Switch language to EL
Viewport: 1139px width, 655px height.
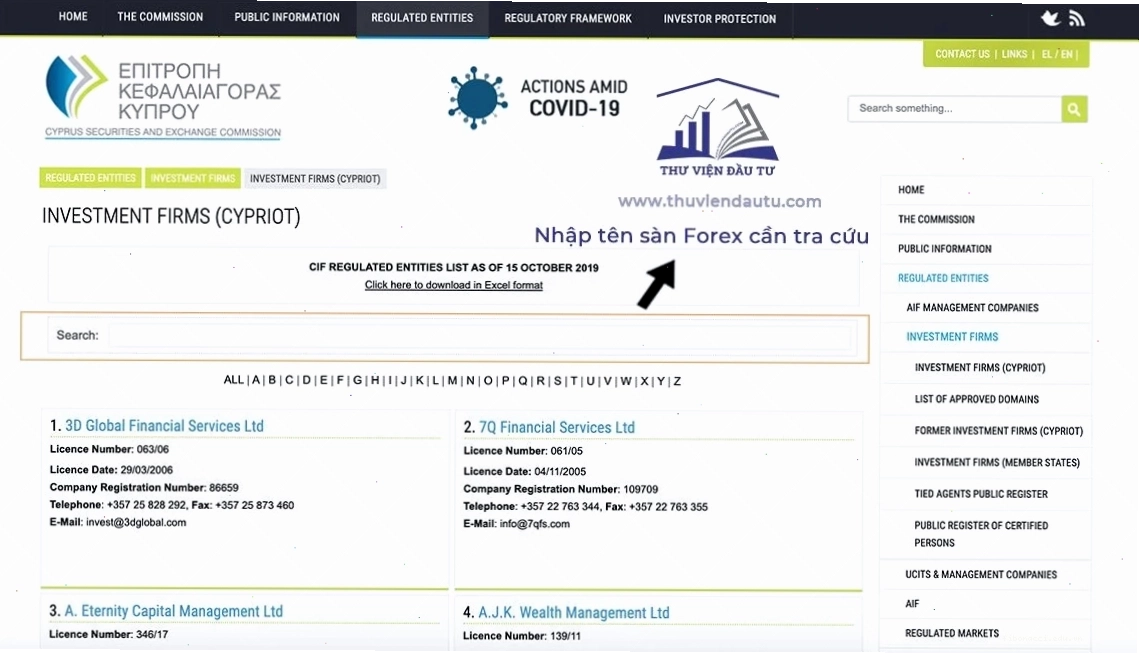pos(1046,54)
